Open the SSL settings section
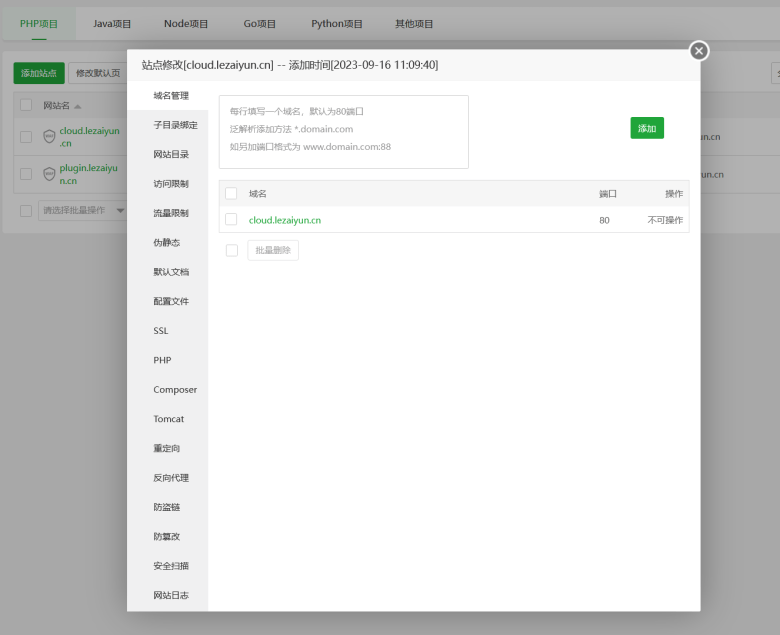This screenshot has height=635, width=780. 161,330
